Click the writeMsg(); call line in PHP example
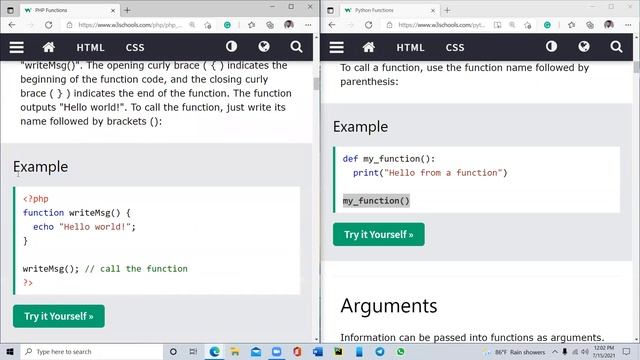The height and width of the screenshot is (360, 640). pos(105,269)
